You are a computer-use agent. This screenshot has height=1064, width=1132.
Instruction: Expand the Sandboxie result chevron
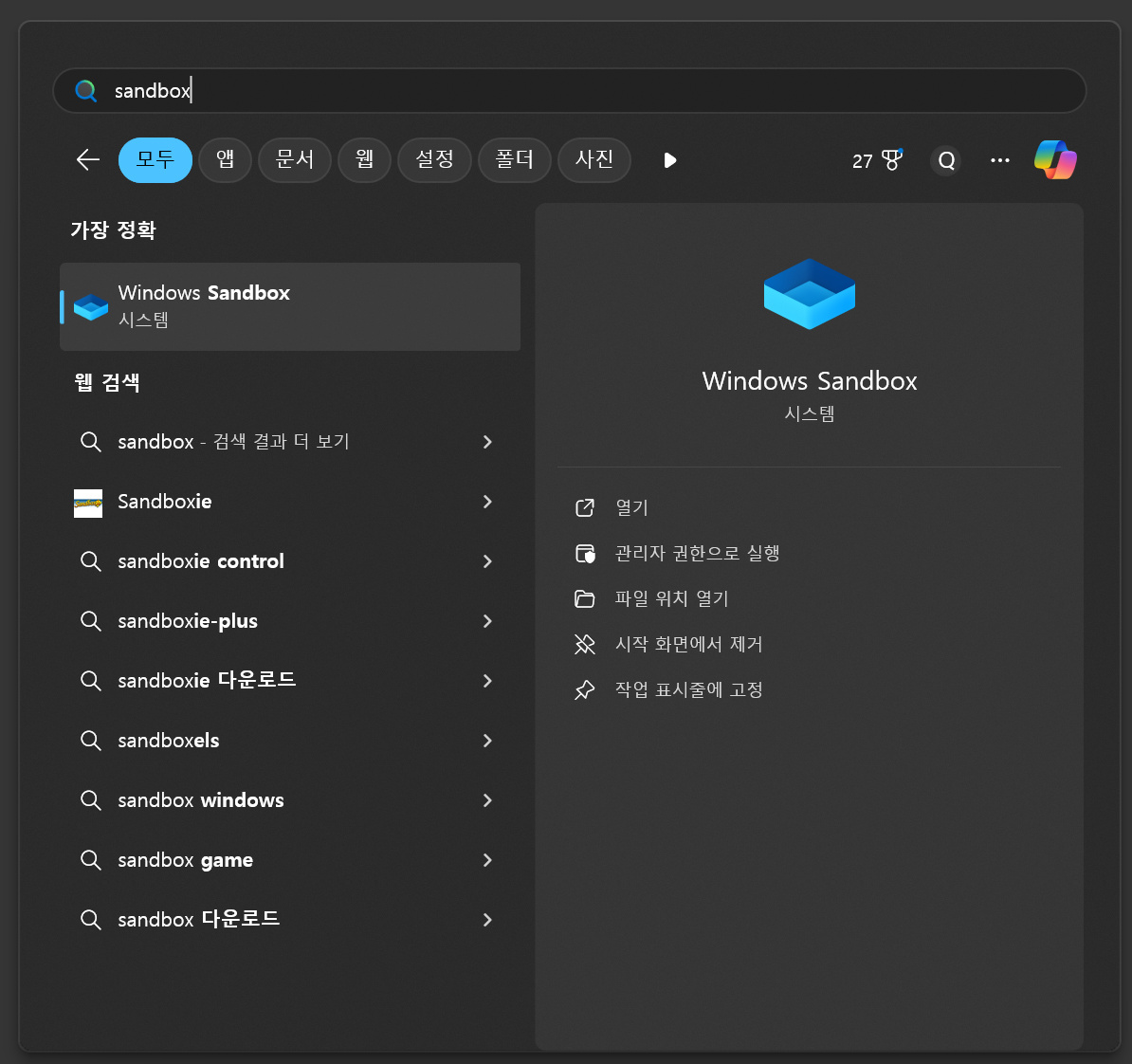(x=487, y=502)
